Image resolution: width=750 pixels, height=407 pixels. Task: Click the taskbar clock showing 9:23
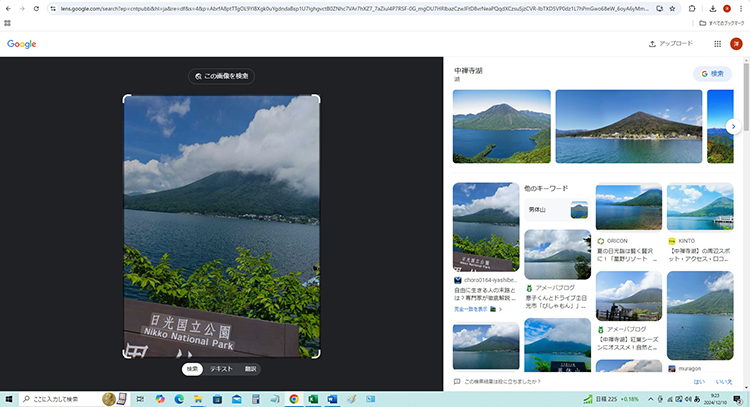(715, 399)
